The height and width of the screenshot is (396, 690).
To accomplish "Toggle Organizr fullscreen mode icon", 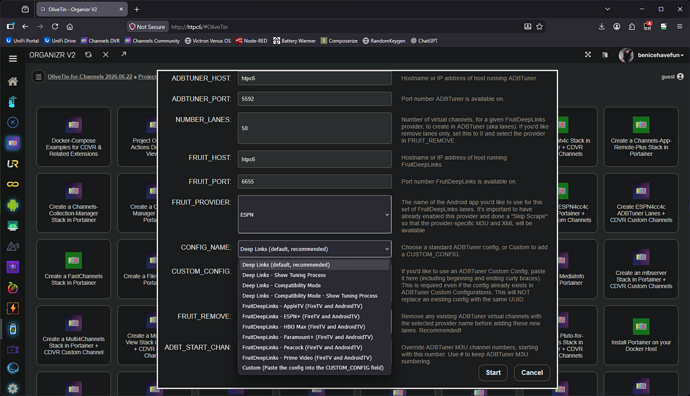I will pos(588,55).
